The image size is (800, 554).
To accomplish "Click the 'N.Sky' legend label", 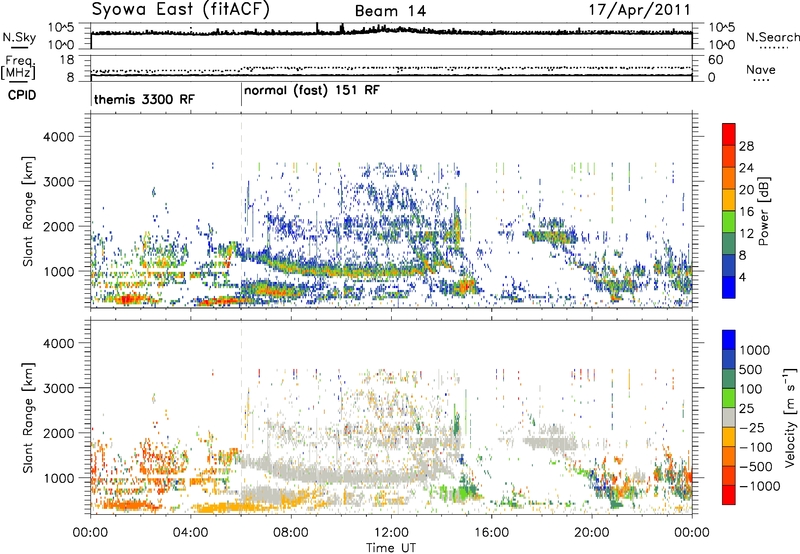I will point(19,37).
